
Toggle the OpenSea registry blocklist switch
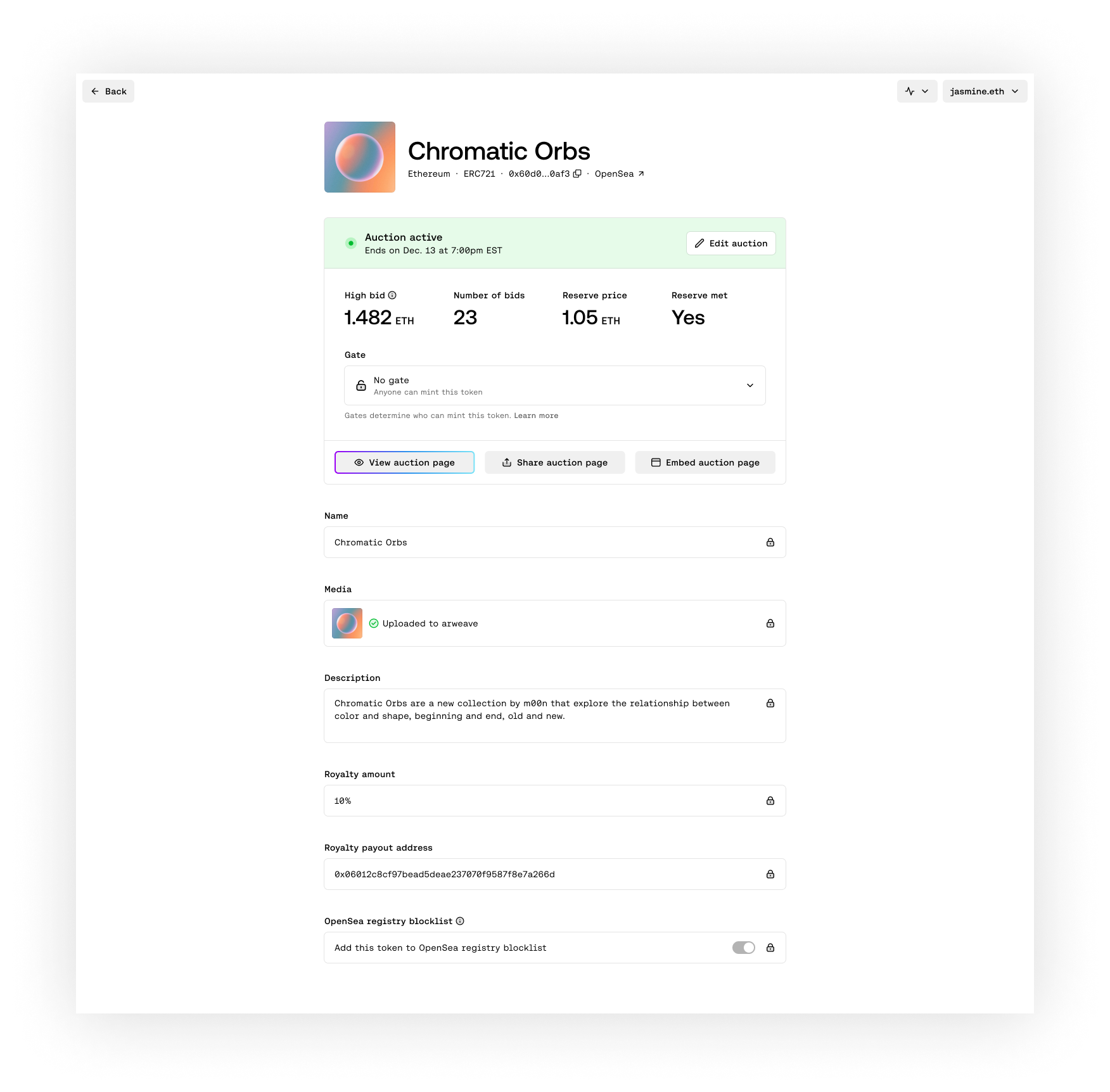[744, 948]
